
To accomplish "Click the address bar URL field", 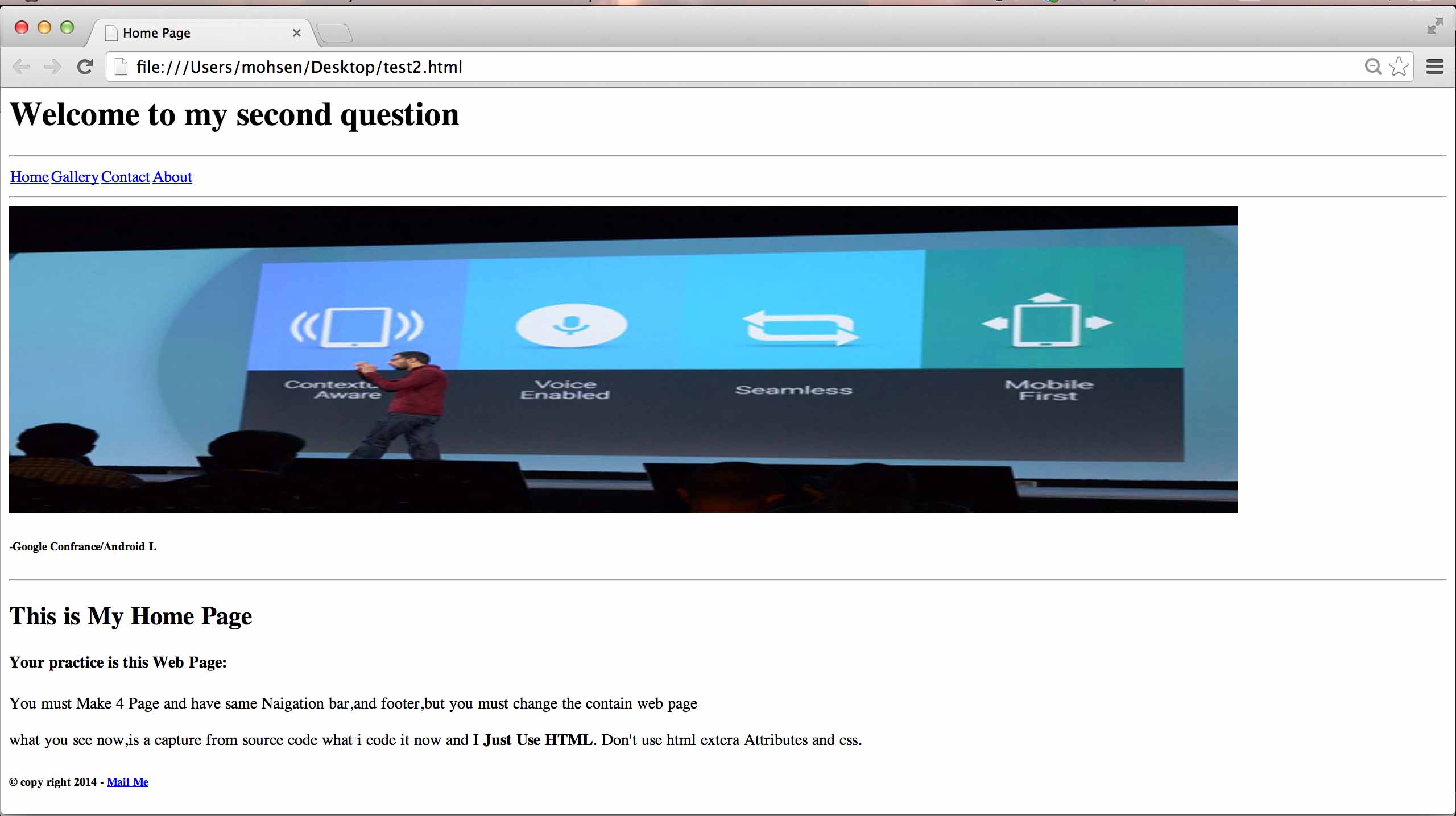I will (x=682, y=67).
